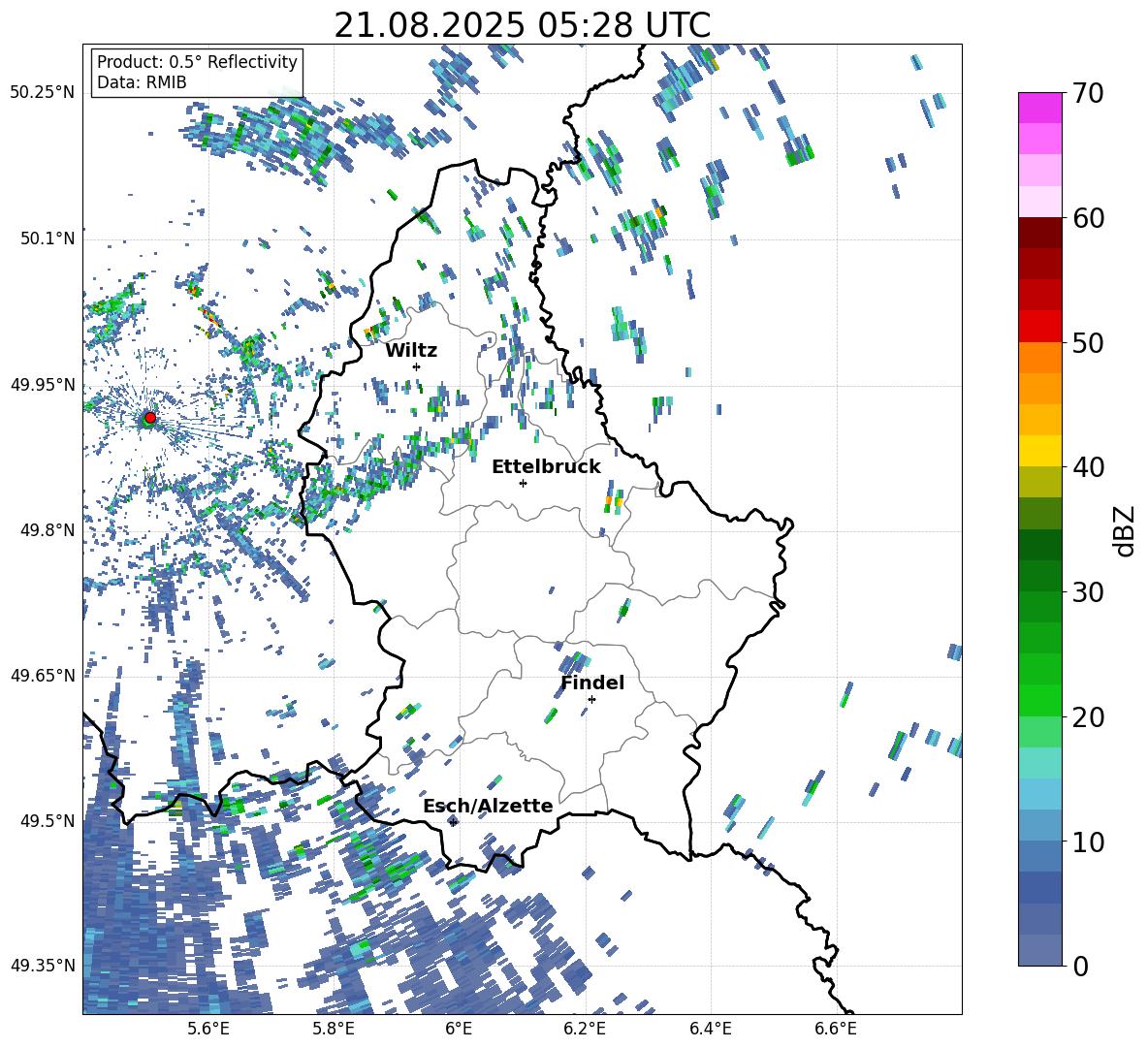Click the 49.35°N latitude label
1148x1048 pixels.
[43, 966]
